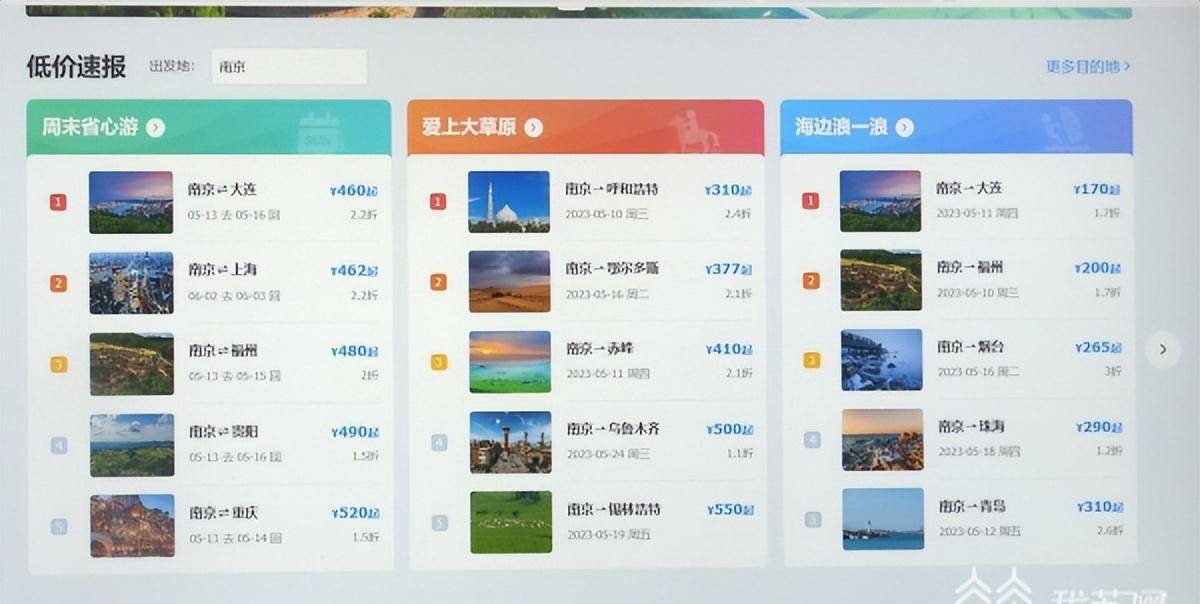Open the 南京⇌上海 city thumbnail
The image size is (1200, 604).
tap(131, 283)
